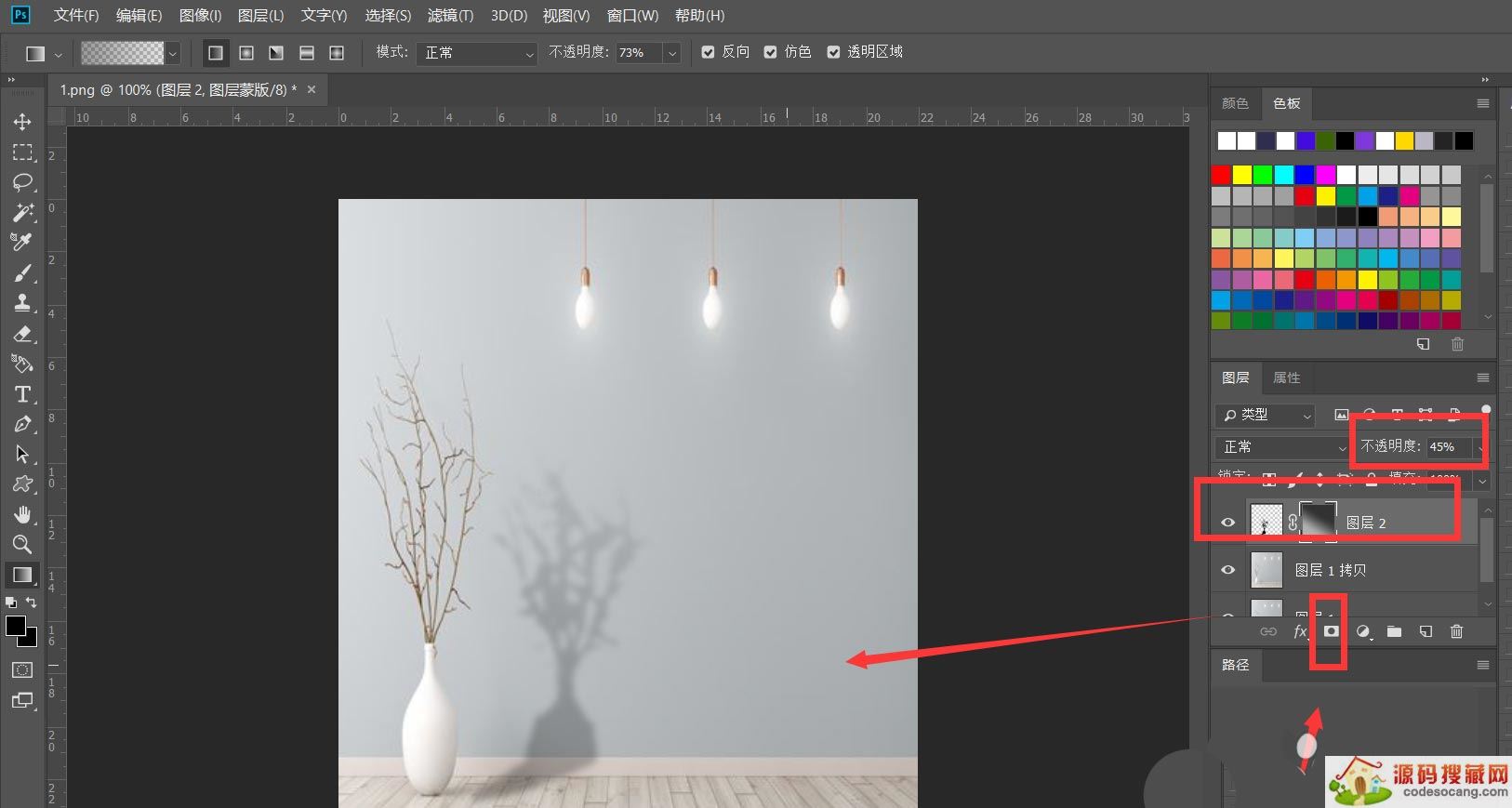
Task: Pick the red swatch in 色板
Action: pos(1221,174)
